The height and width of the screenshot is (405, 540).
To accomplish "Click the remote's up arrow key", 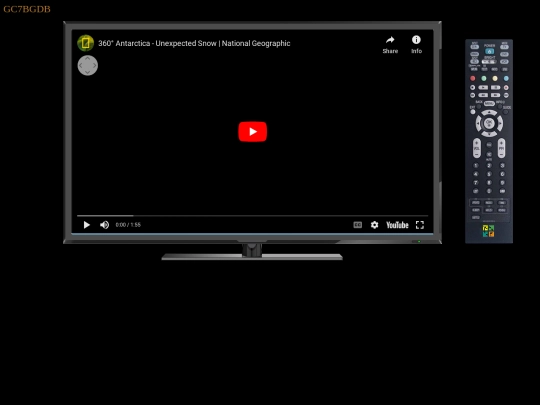I will (489, 112).
